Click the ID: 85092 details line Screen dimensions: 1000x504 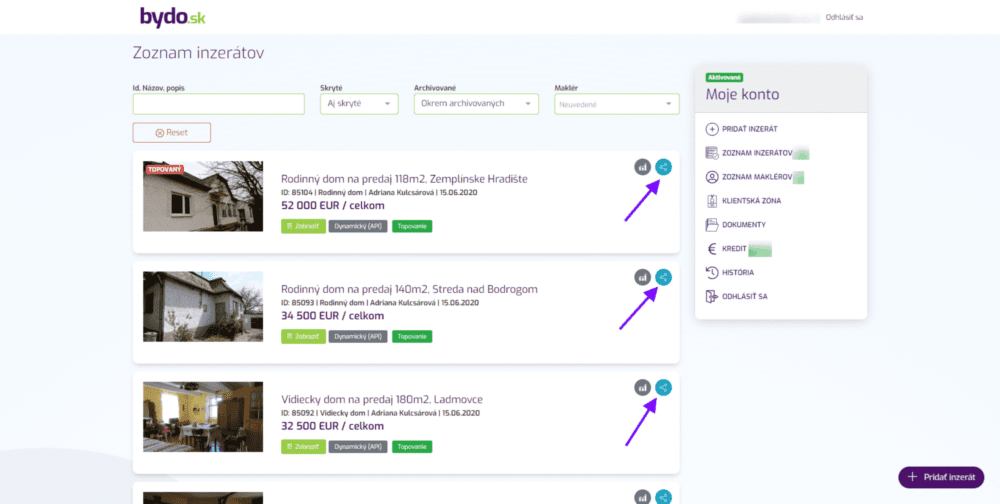379,413
